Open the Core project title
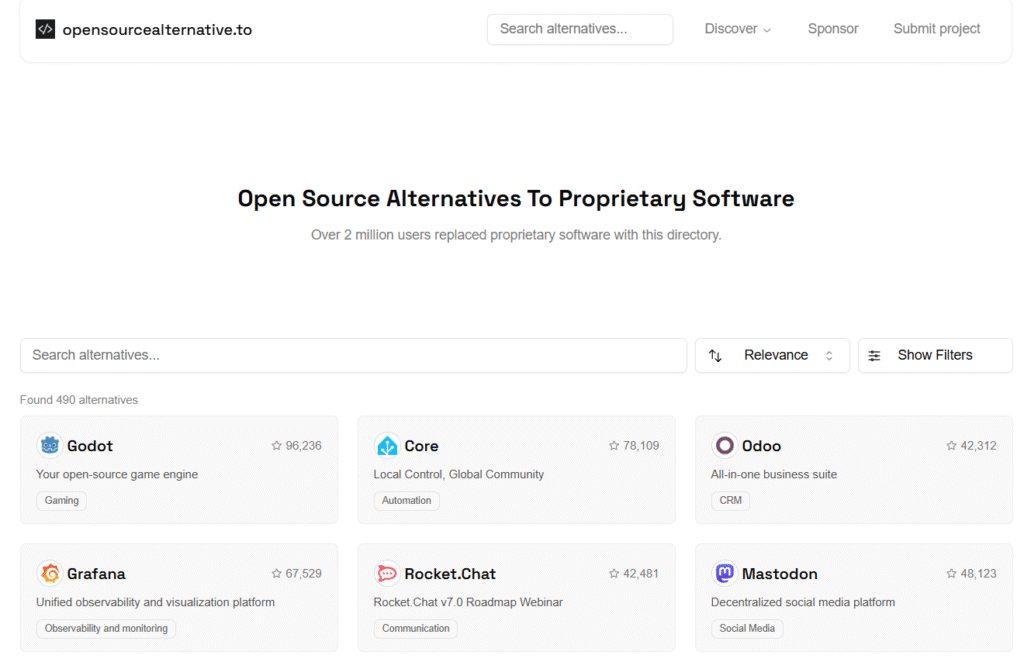The height and width of the screenshot is (662, 1024). pyautogui.click(x=421, y=446)
